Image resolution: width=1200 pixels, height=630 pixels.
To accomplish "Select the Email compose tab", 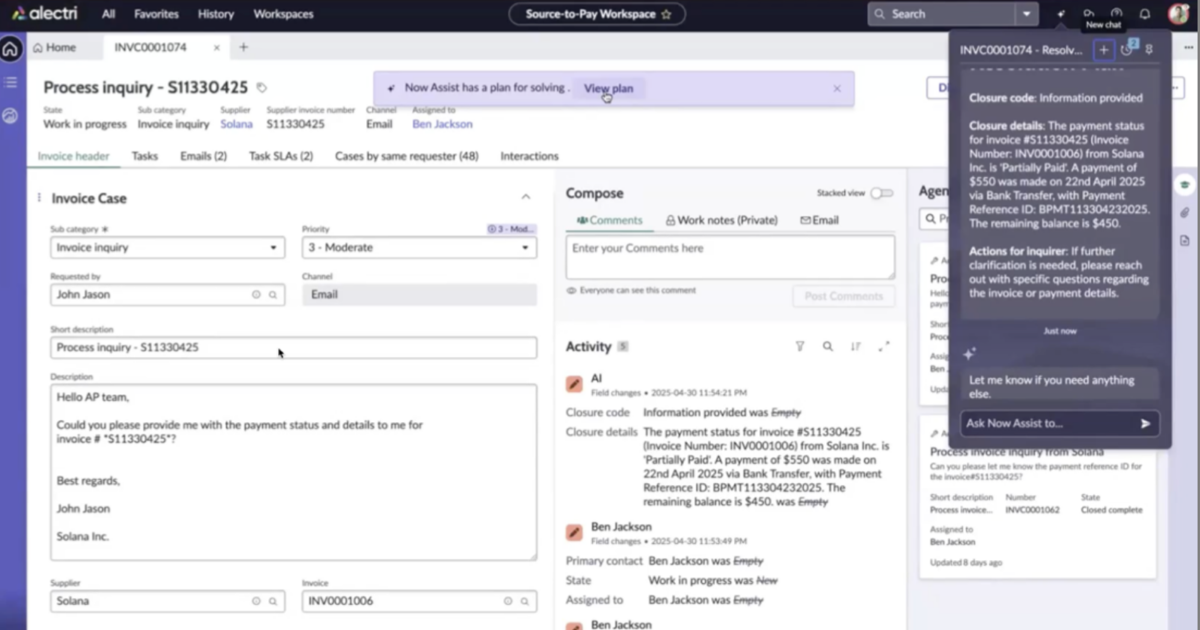I will coord(819,220).
